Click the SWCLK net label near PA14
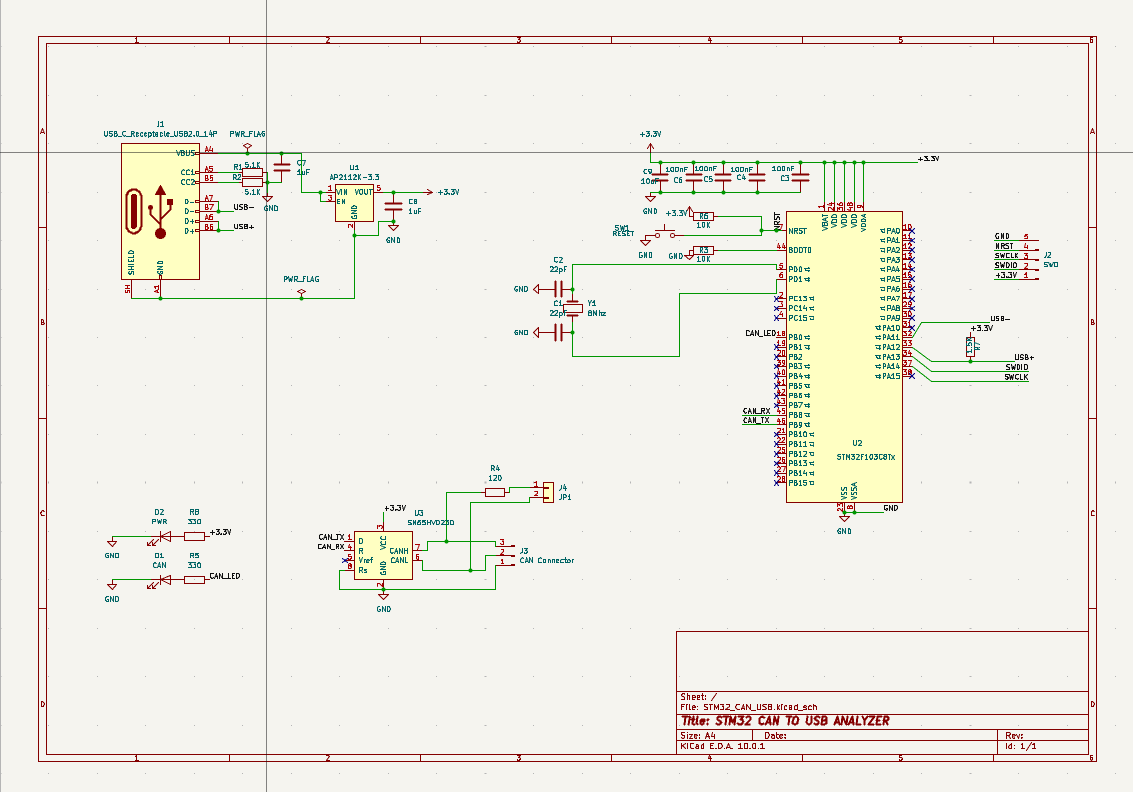Image resolution: width=1133 pixels, height=792 pixels. 1016,377
